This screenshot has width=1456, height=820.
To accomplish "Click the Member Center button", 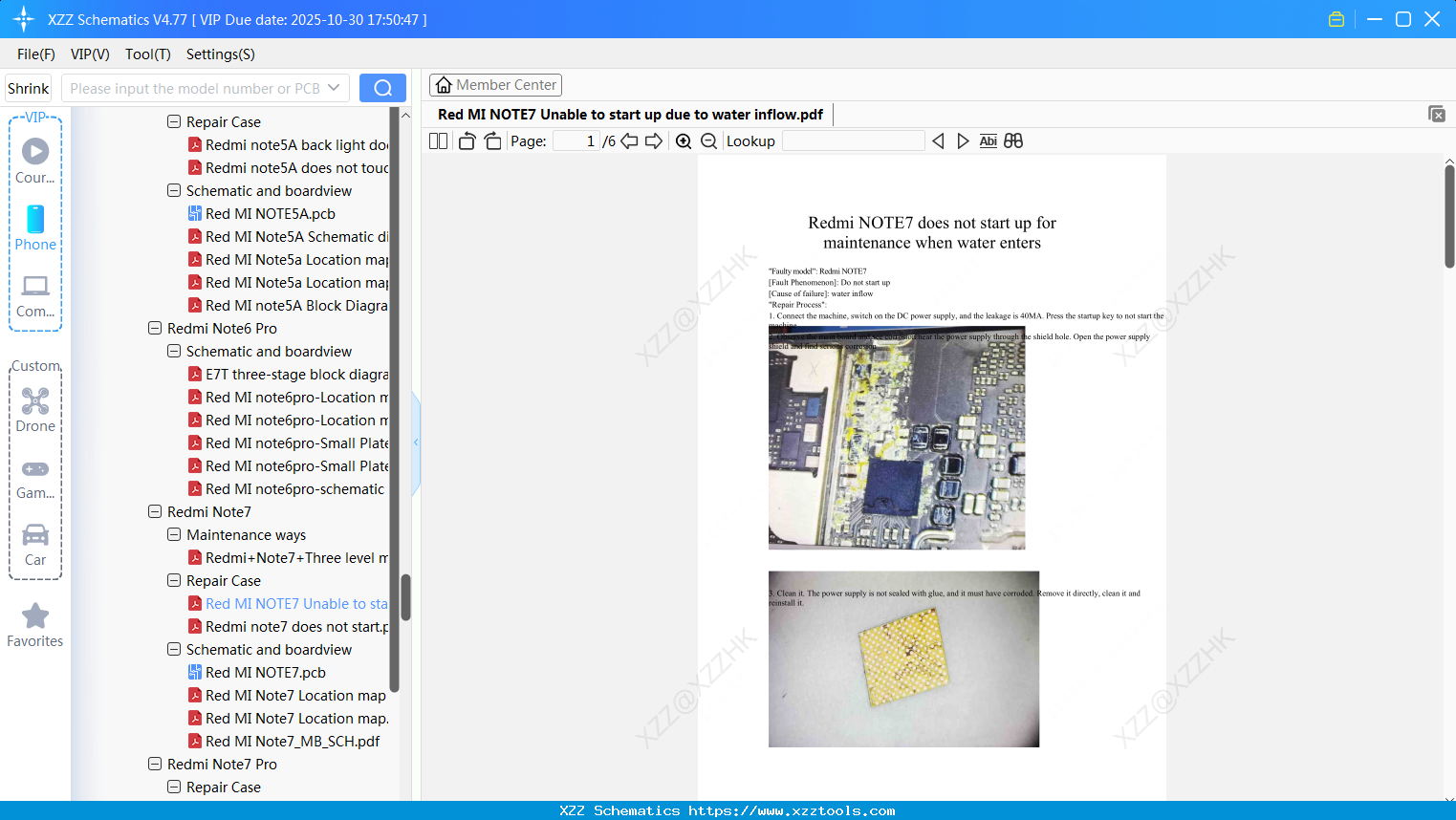I will pos(495,85).
